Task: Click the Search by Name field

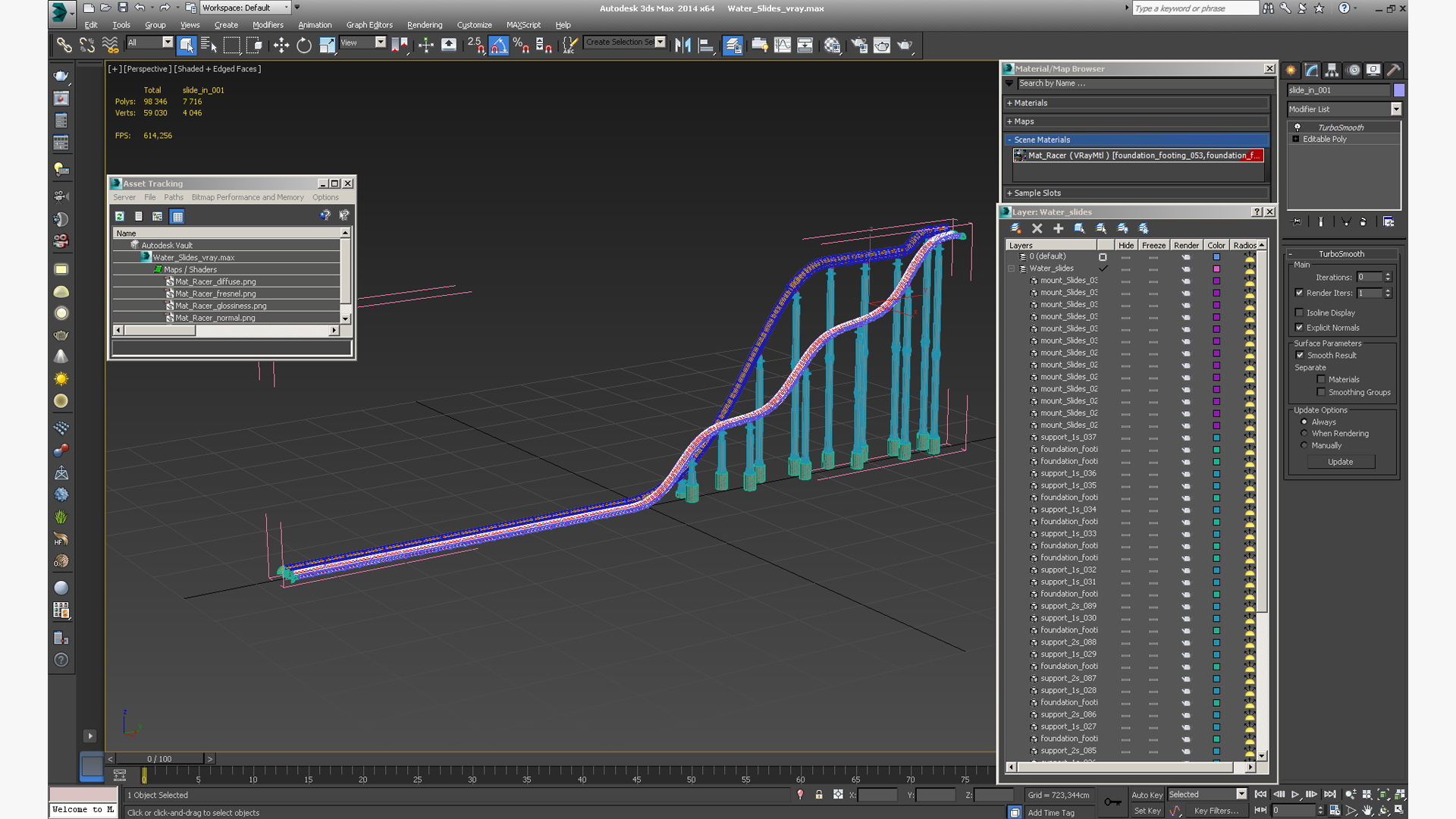Action: 1144,83
